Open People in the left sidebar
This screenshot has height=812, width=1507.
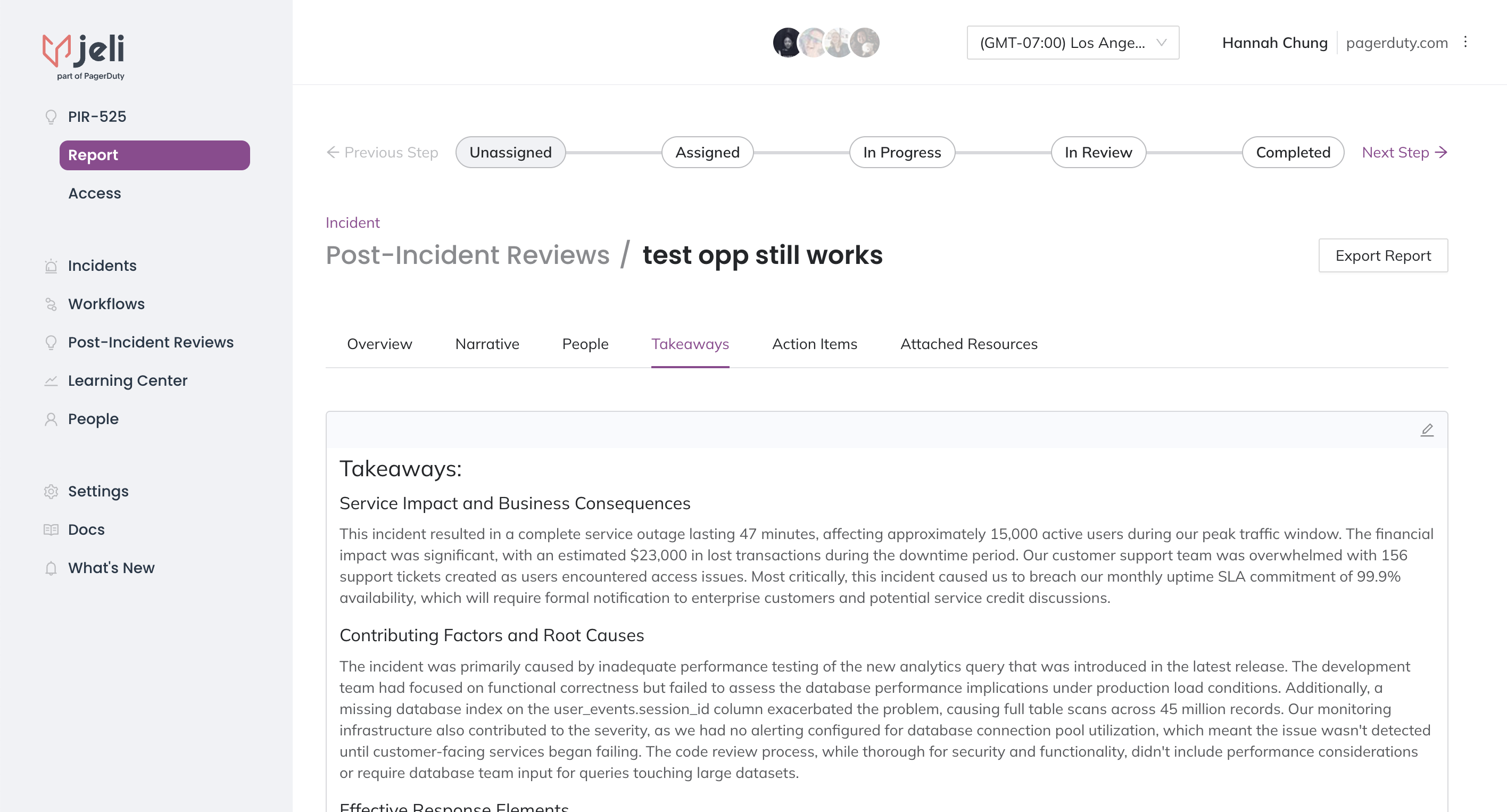coord(93,419)
